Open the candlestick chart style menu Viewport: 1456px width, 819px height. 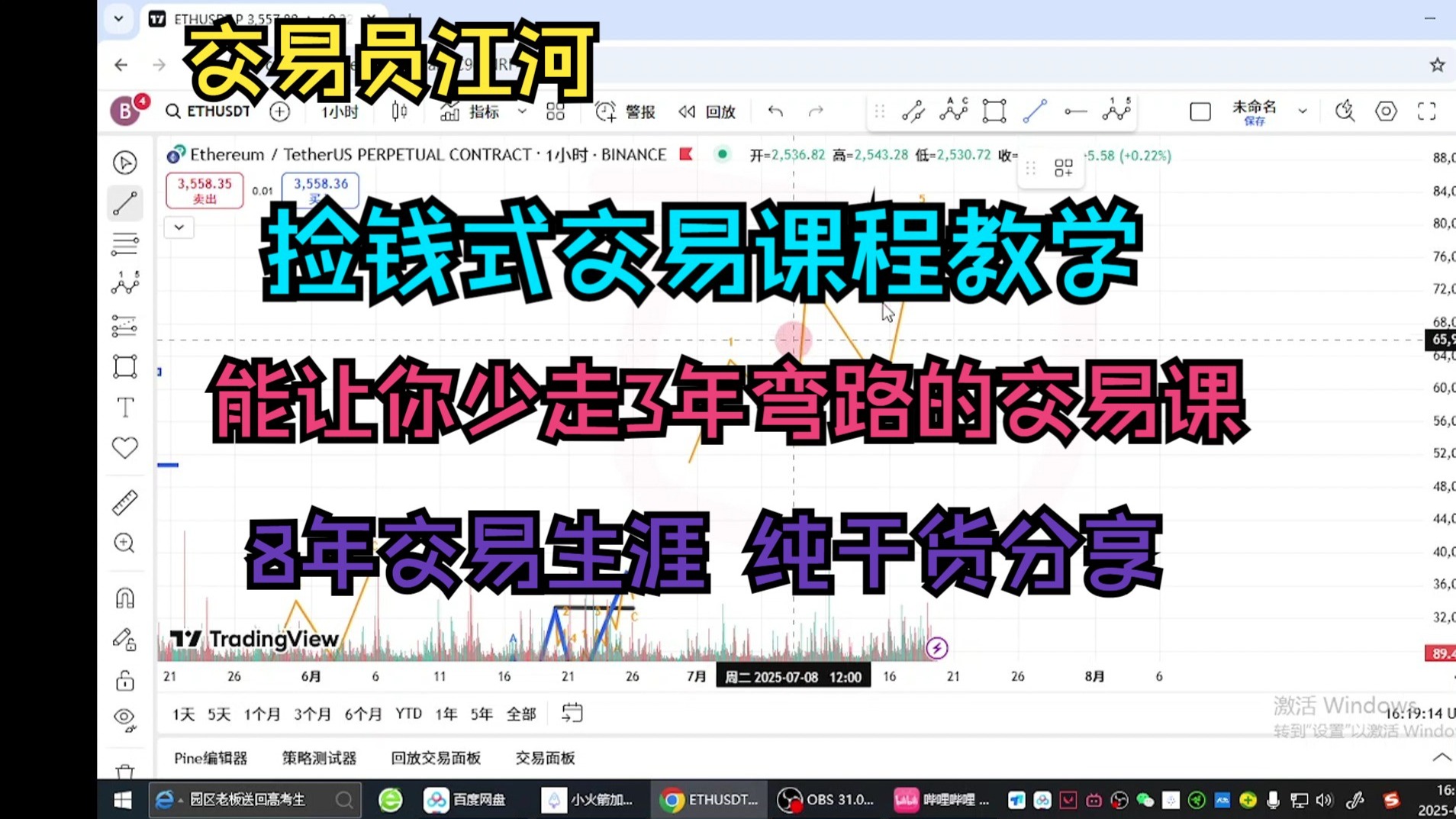pos(399,111)
